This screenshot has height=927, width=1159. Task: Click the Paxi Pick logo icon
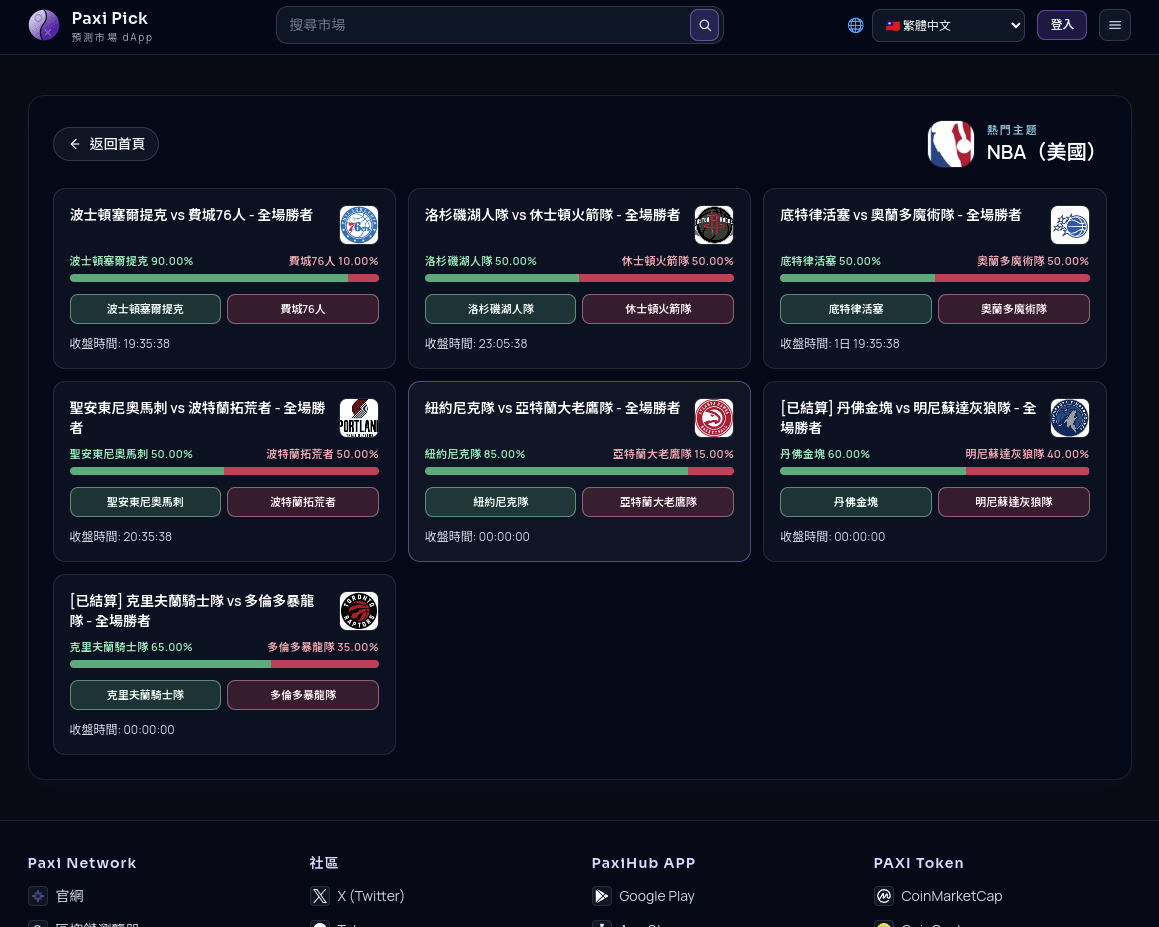pos(44,25)
